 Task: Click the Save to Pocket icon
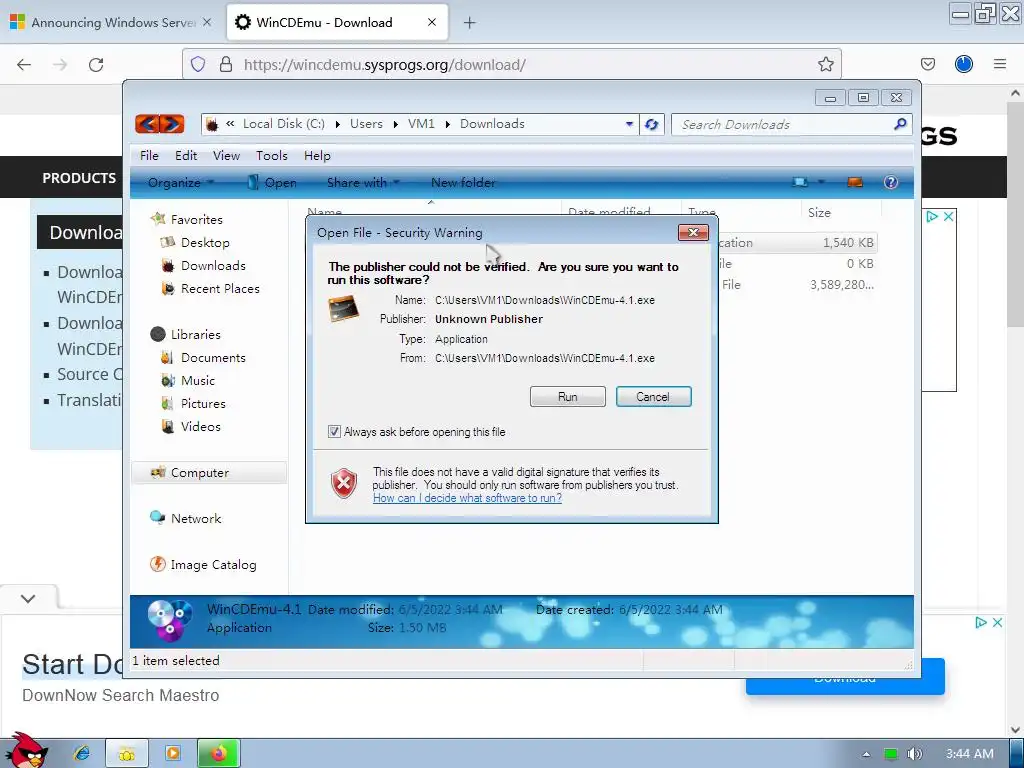(928, 64)
